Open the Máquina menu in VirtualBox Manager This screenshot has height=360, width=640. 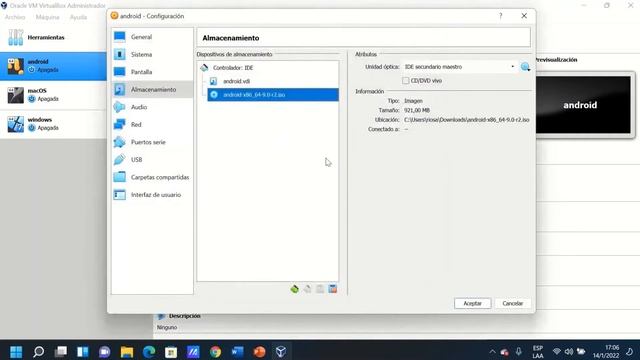(x=47, y=17)
